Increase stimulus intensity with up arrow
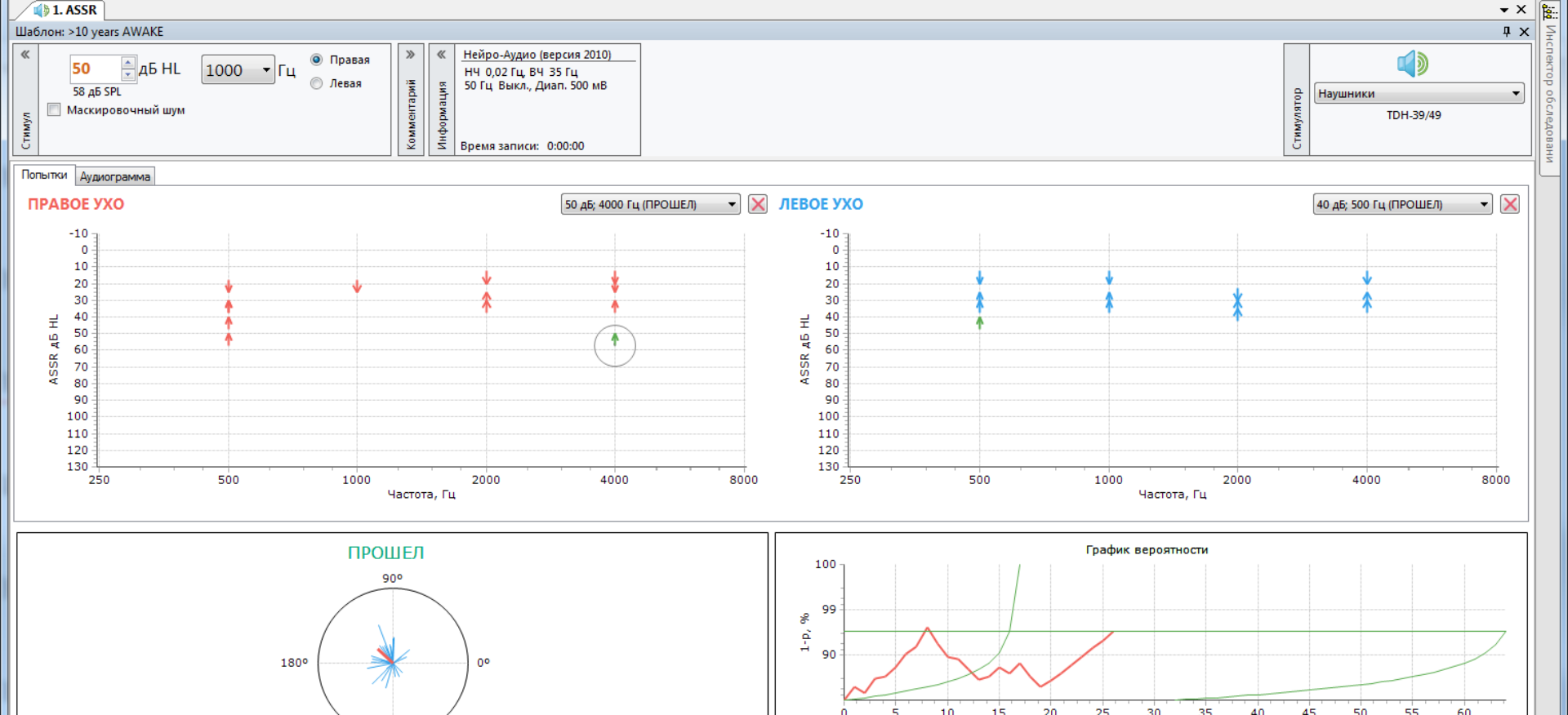1568x715 pixels. click(x=128, y=63)
